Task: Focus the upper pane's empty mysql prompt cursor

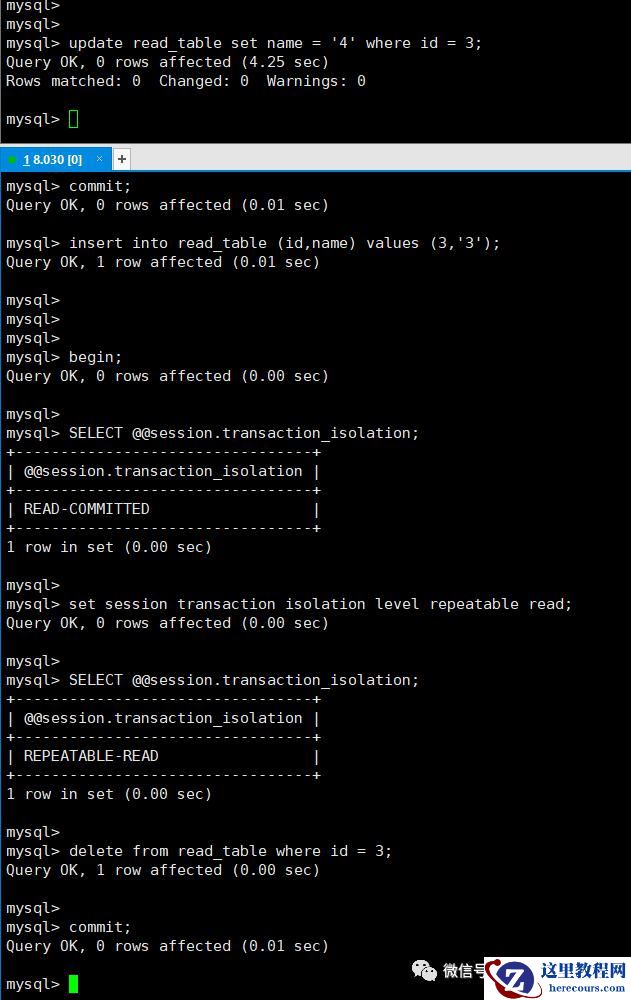Action: (73, 120)
